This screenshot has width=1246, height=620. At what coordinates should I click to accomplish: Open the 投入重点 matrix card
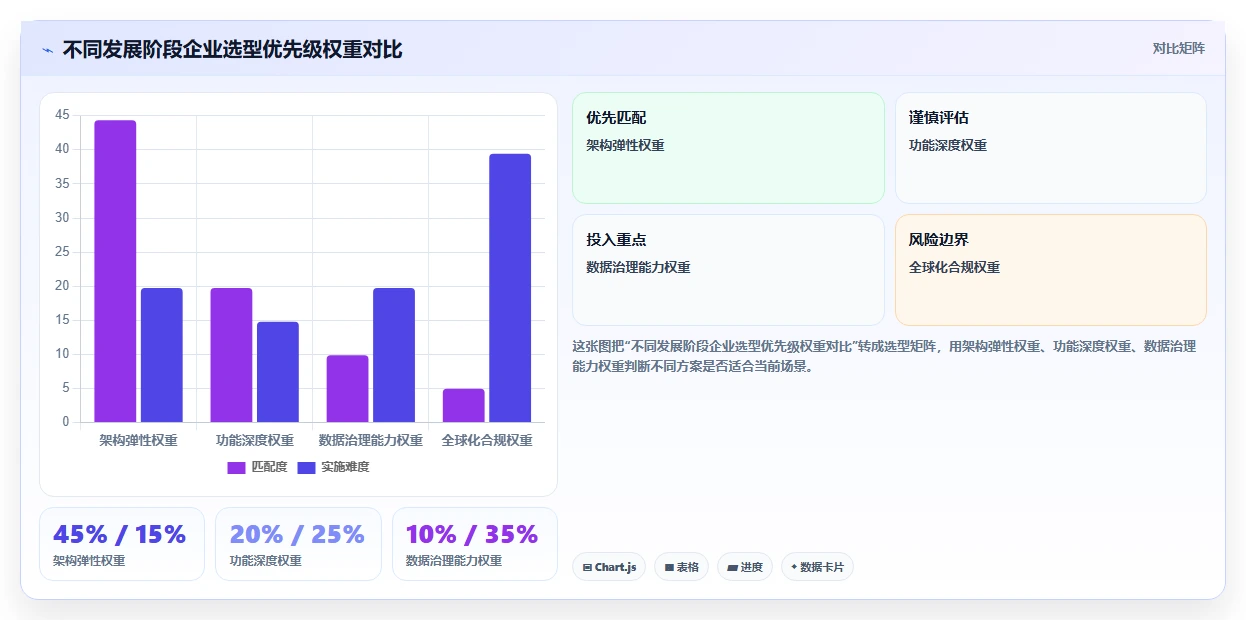click(728, 270)
